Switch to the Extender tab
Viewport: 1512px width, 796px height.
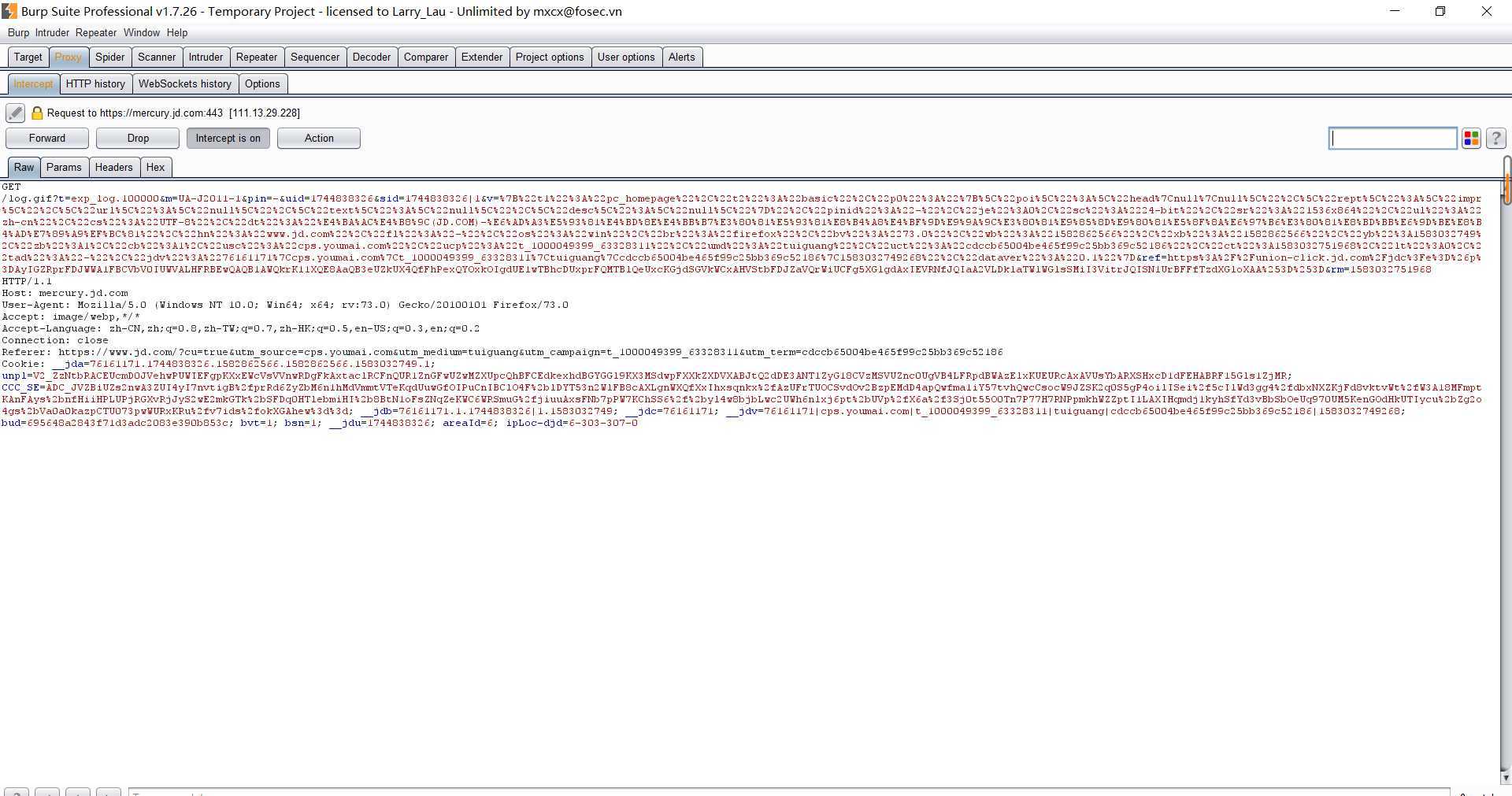coord(482,57)
